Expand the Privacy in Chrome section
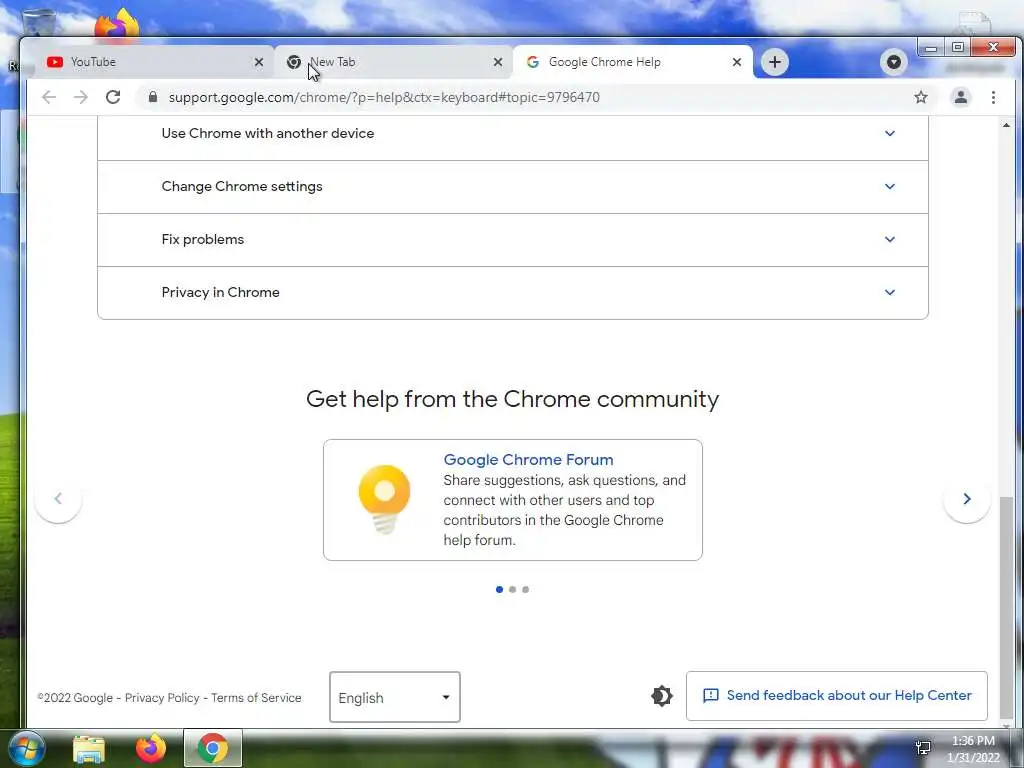The image size is (1024, 768). (513, 293)
